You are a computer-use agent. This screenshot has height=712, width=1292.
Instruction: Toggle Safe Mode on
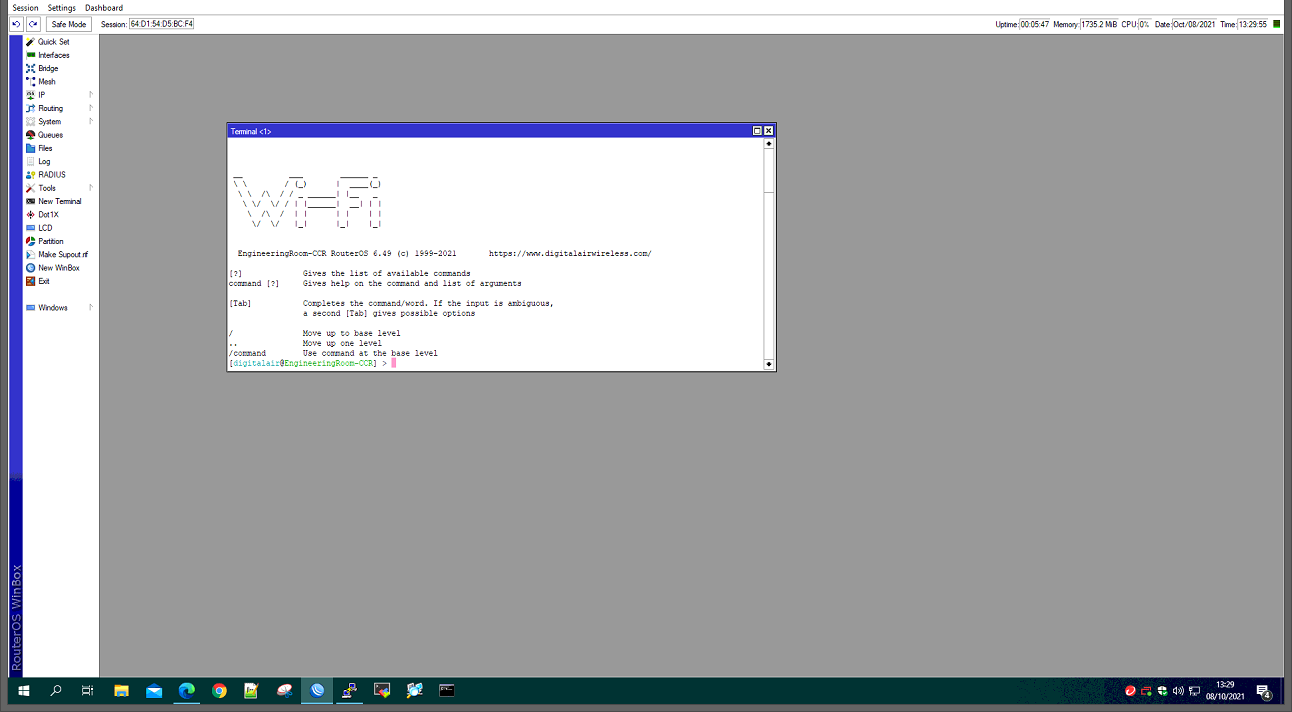(69, 24)
